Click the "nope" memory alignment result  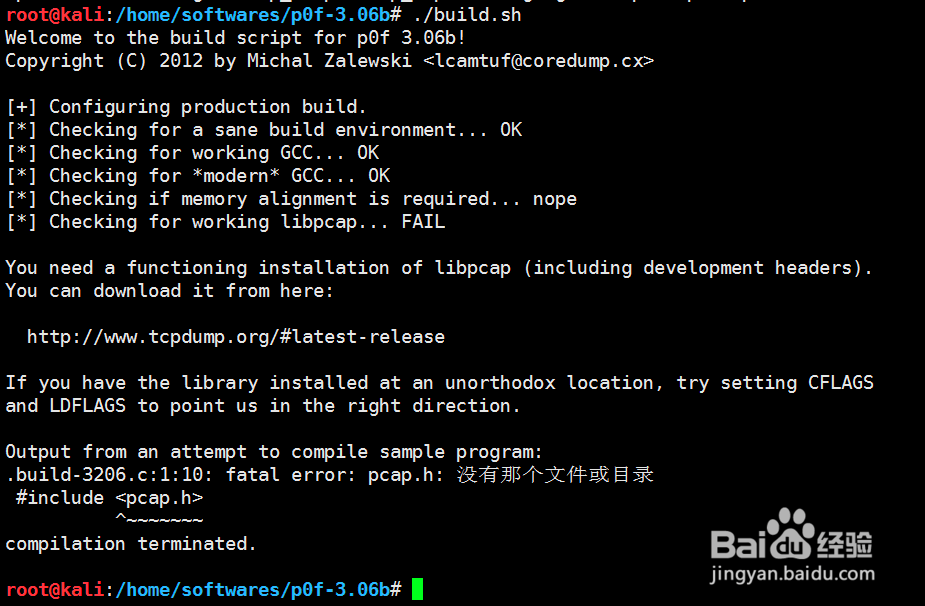click(555, 199)
